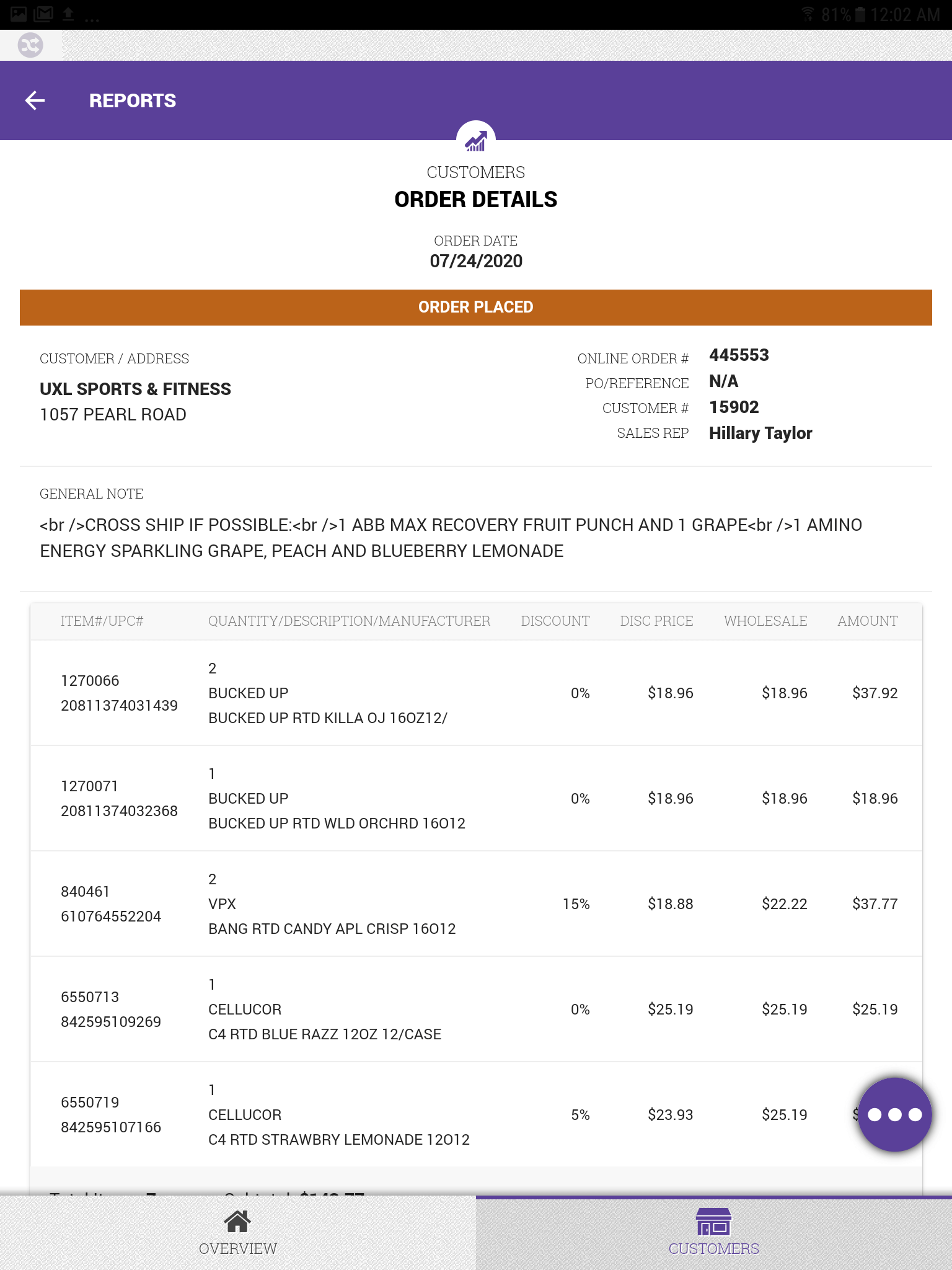Tap the small app avatar below the status bar
Image resolution: width=952 pixels, height=1270 pixels.
[31, 45]
